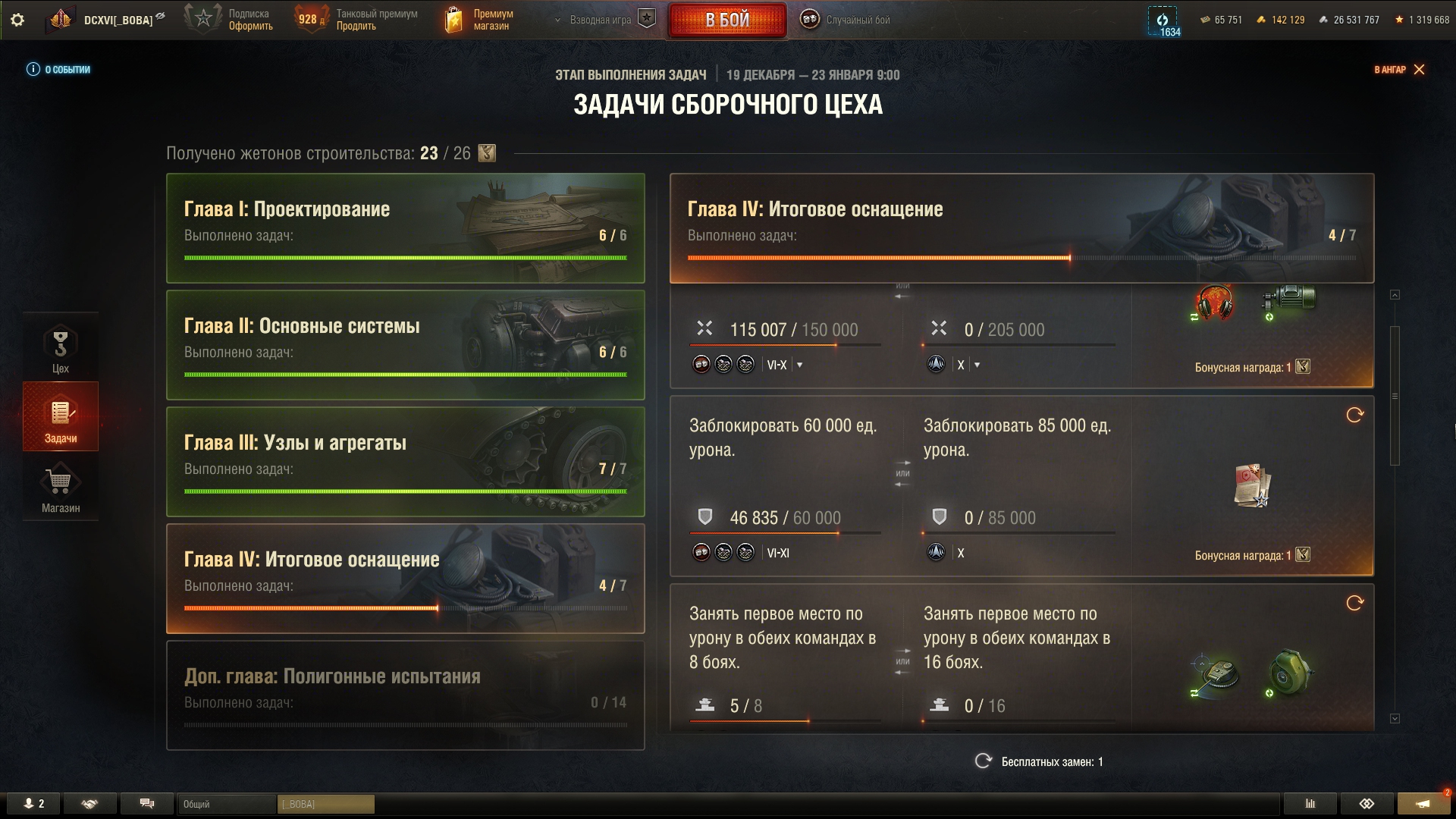Image resolution: width=1456 pixels, height=819 pixels.
Task: Open the Случайный бой battle mode selector
Action: click(846, 20)
